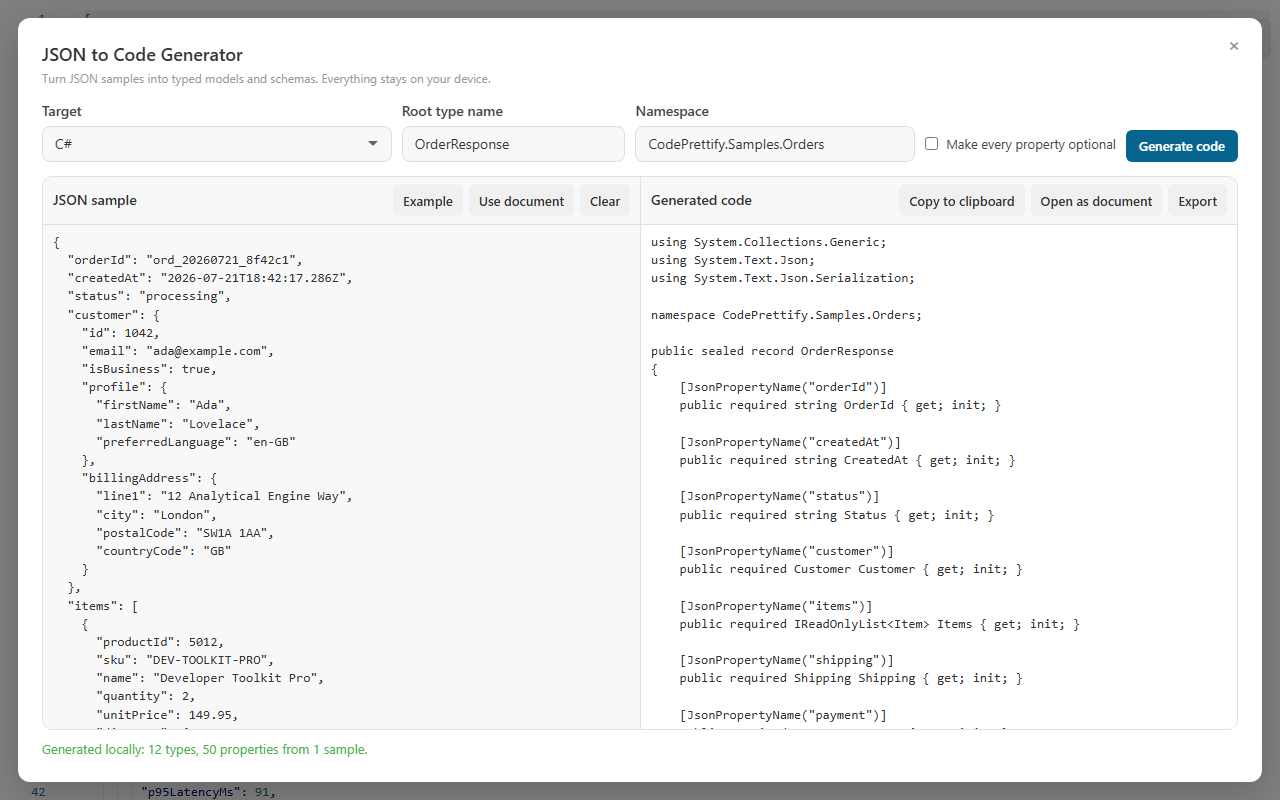Click the namespace CodePrettify.Samples.Orders code line
Viewport: 1280px width, 800px height.
pos(787,315)
